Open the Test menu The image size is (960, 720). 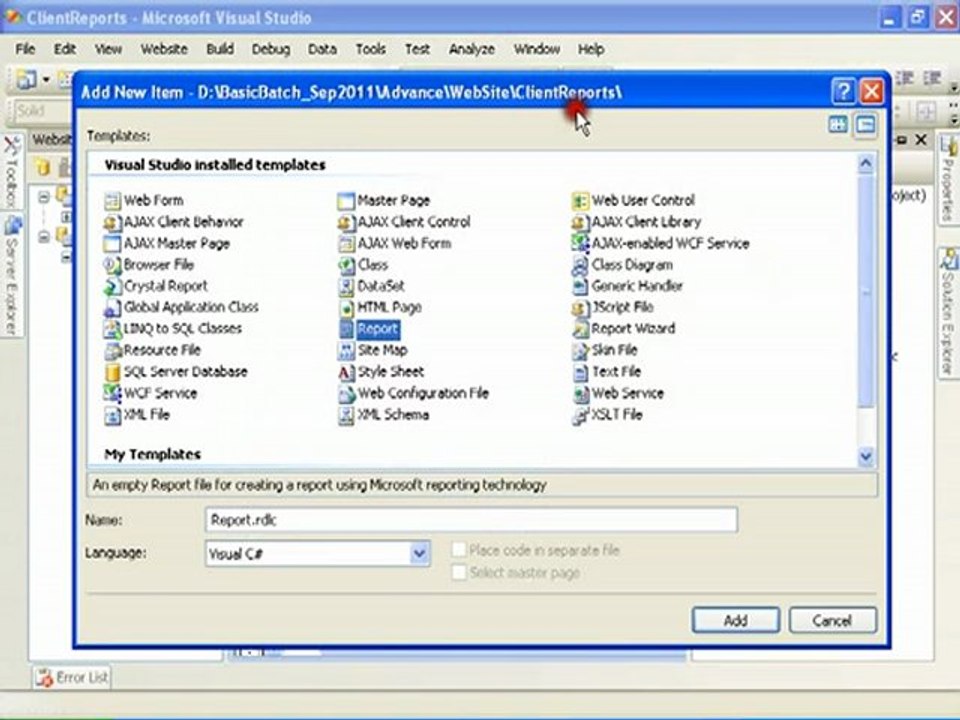(417, 49)
